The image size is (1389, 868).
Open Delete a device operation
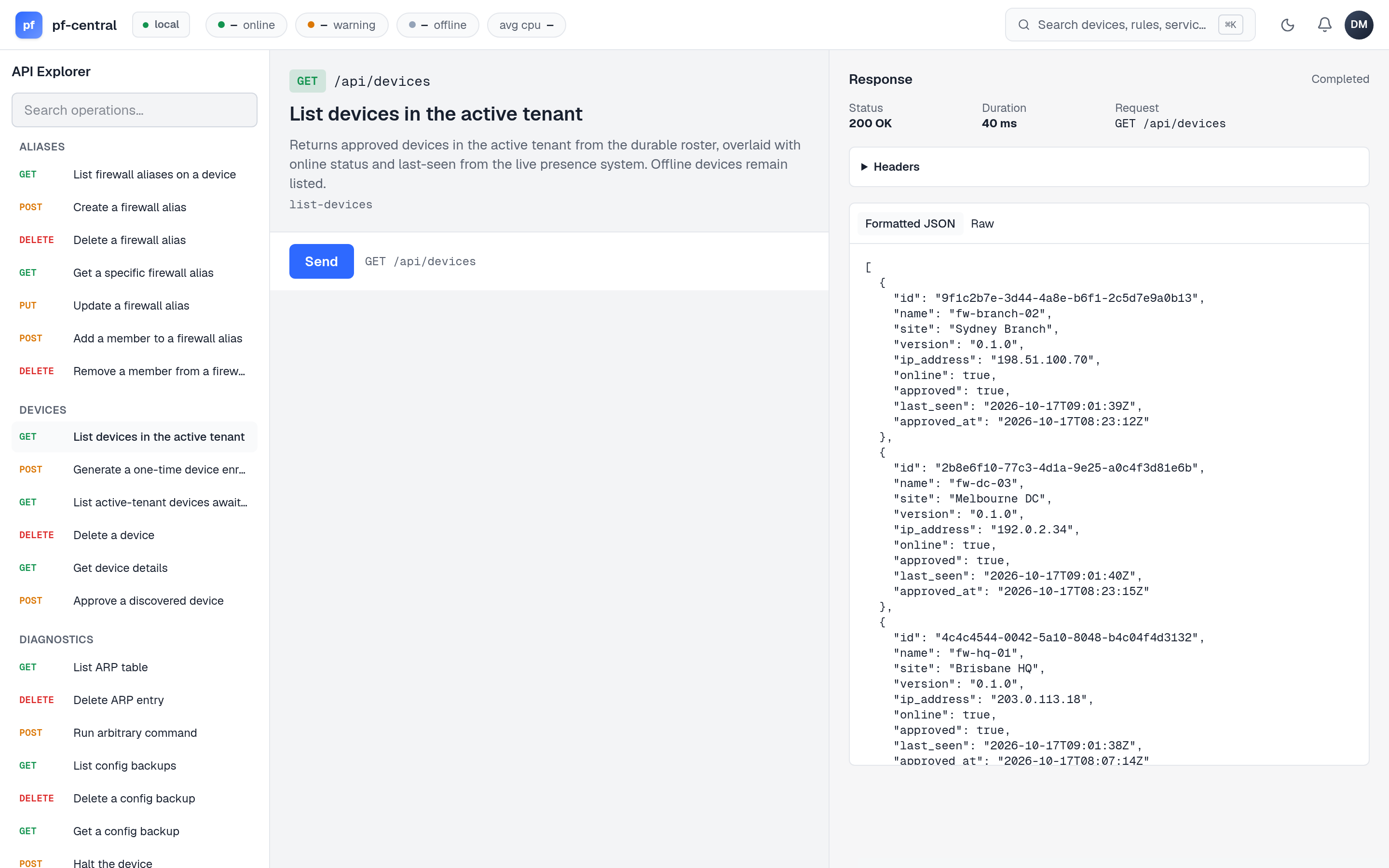click(134, 535)
